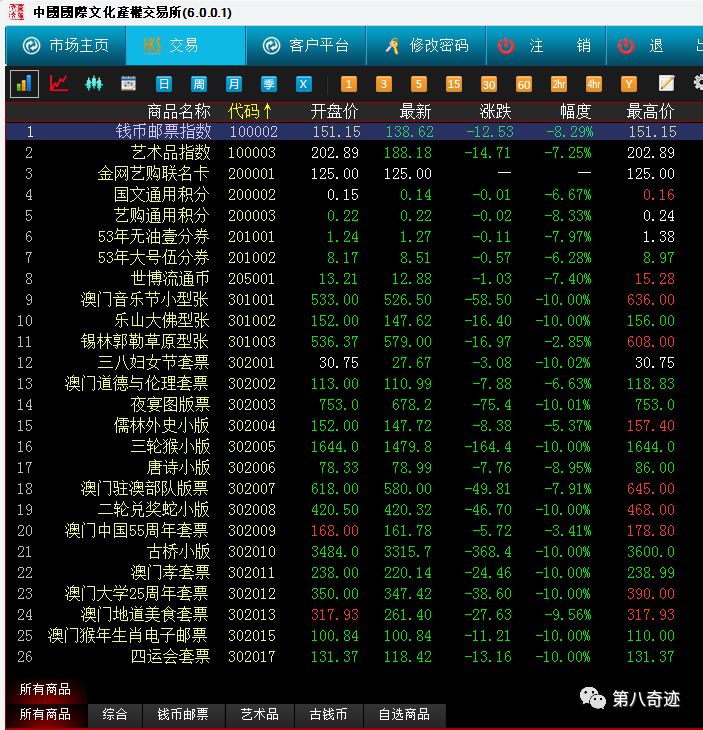Click the blue X period icon
This screenshot has height=730, width=703.
(x=304, y=84)
